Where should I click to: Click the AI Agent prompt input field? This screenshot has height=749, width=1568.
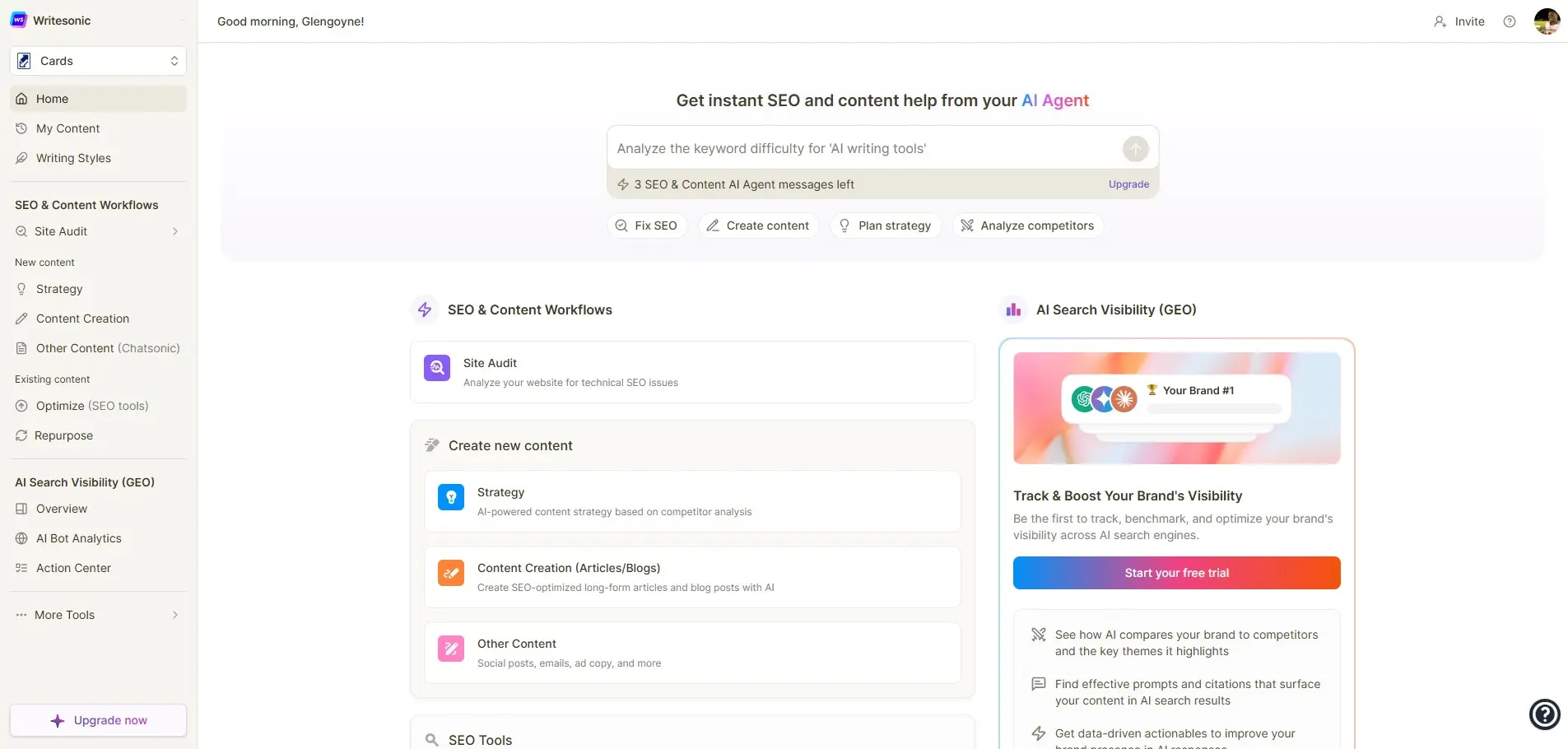pos(864,149)
